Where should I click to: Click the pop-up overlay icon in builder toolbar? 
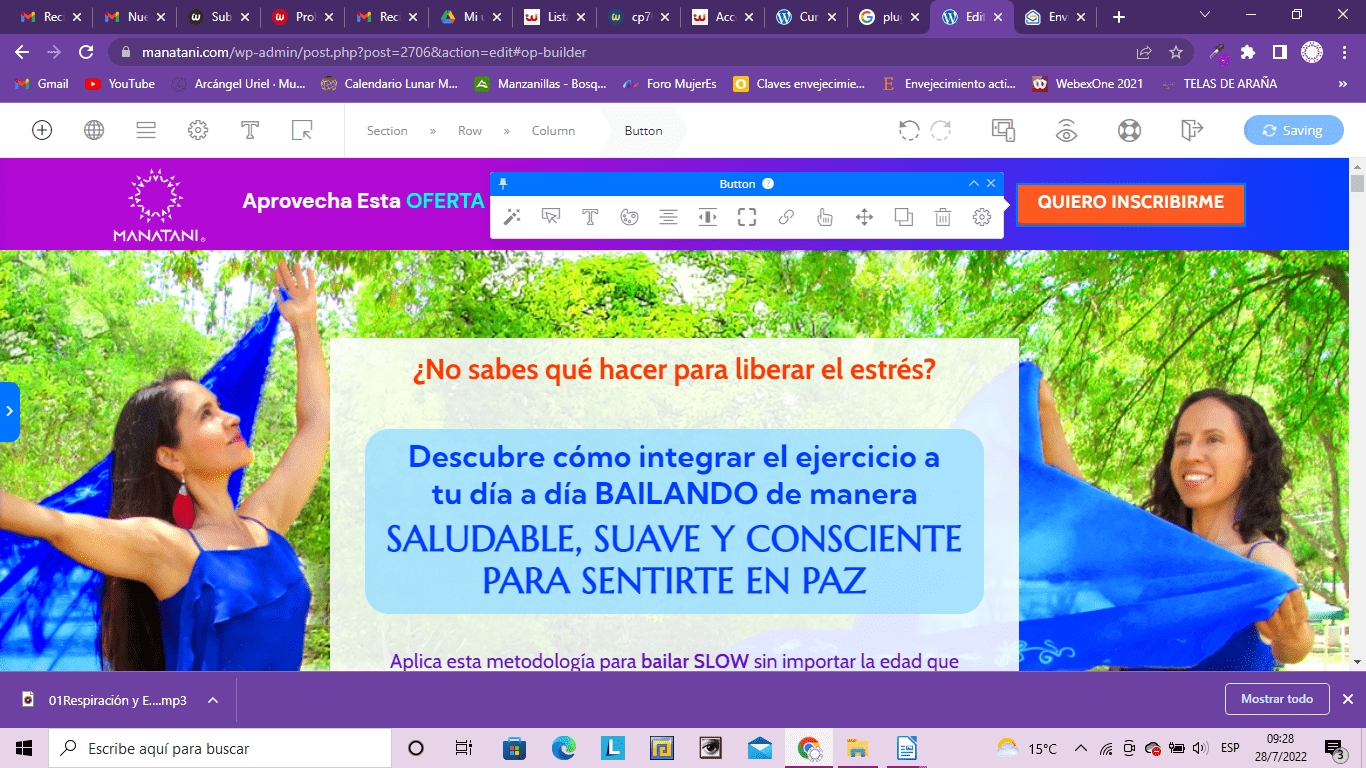(302, 130)
